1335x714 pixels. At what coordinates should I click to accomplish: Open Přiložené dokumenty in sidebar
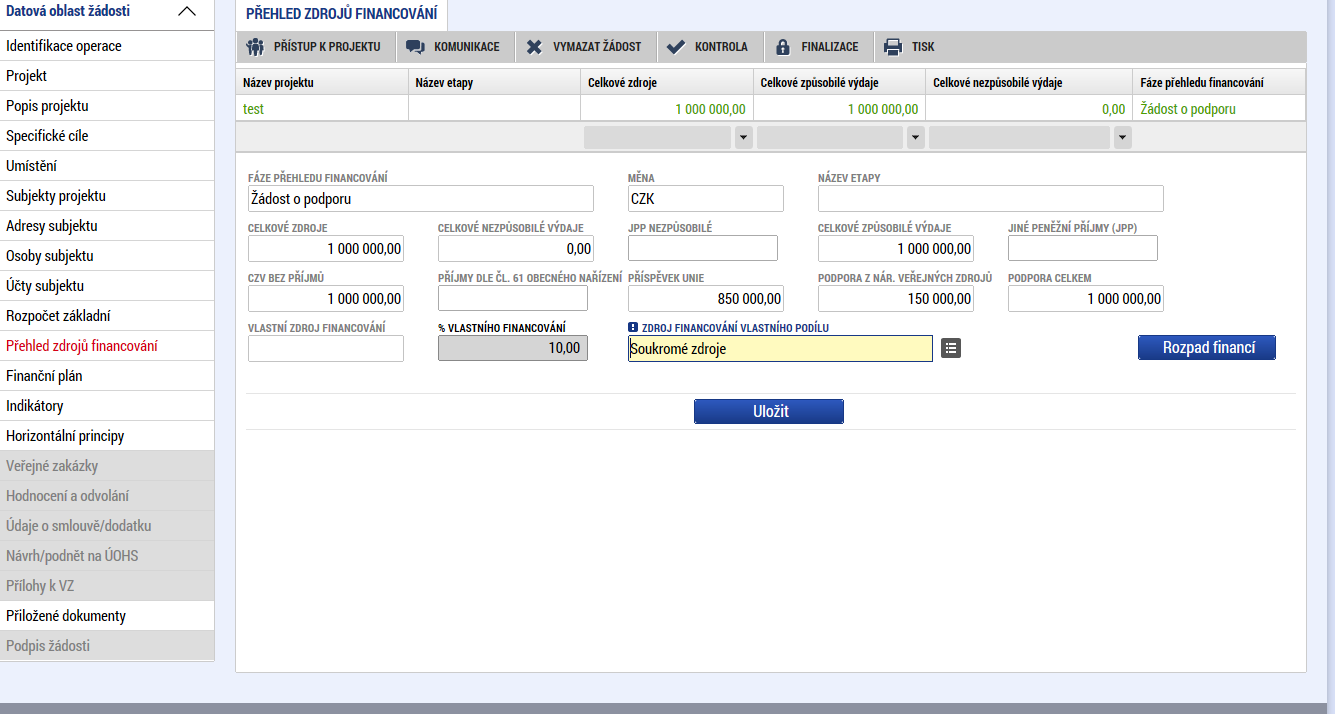tap(107, 616)
